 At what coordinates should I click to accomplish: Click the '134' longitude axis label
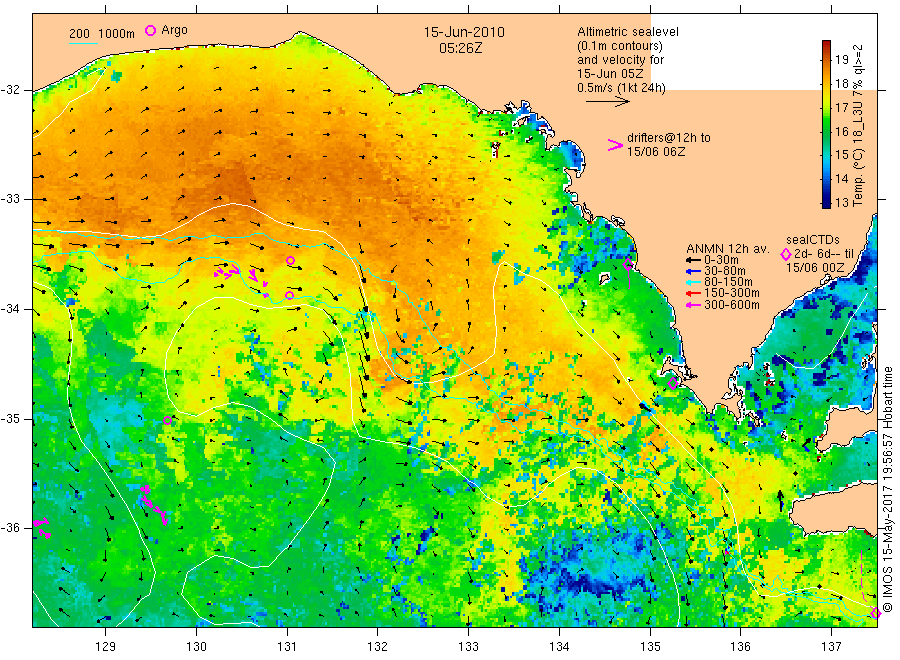(x=559, y=646)
